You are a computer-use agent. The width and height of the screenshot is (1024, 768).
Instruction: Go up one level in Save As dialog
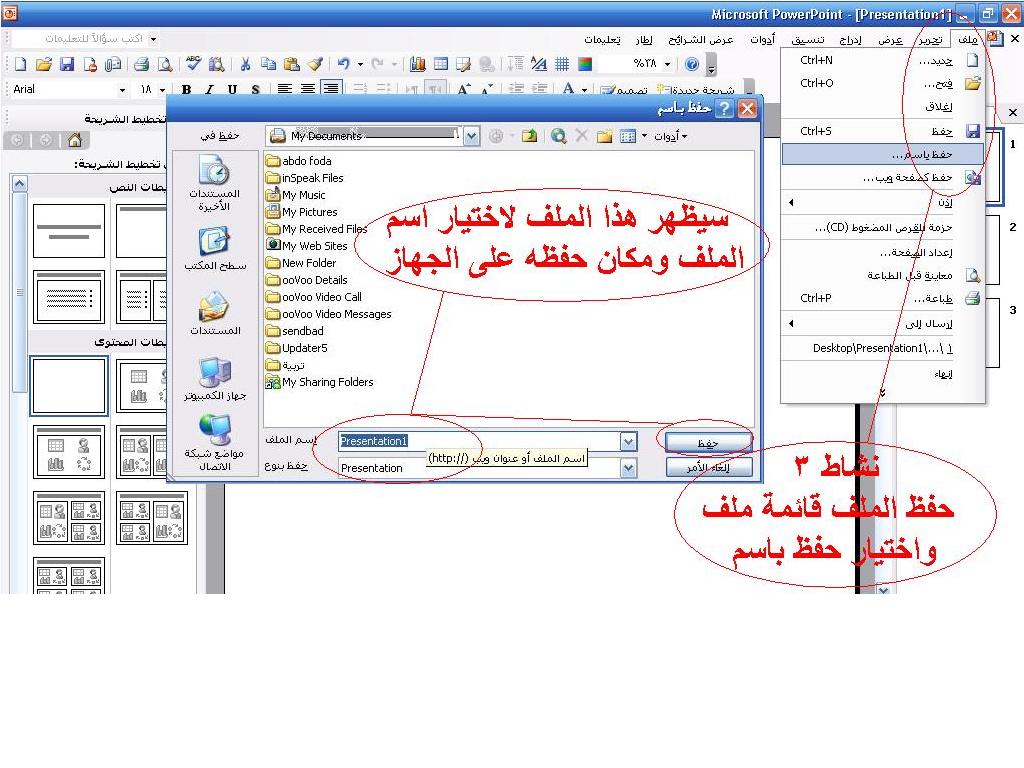click(x=530, y=136)
